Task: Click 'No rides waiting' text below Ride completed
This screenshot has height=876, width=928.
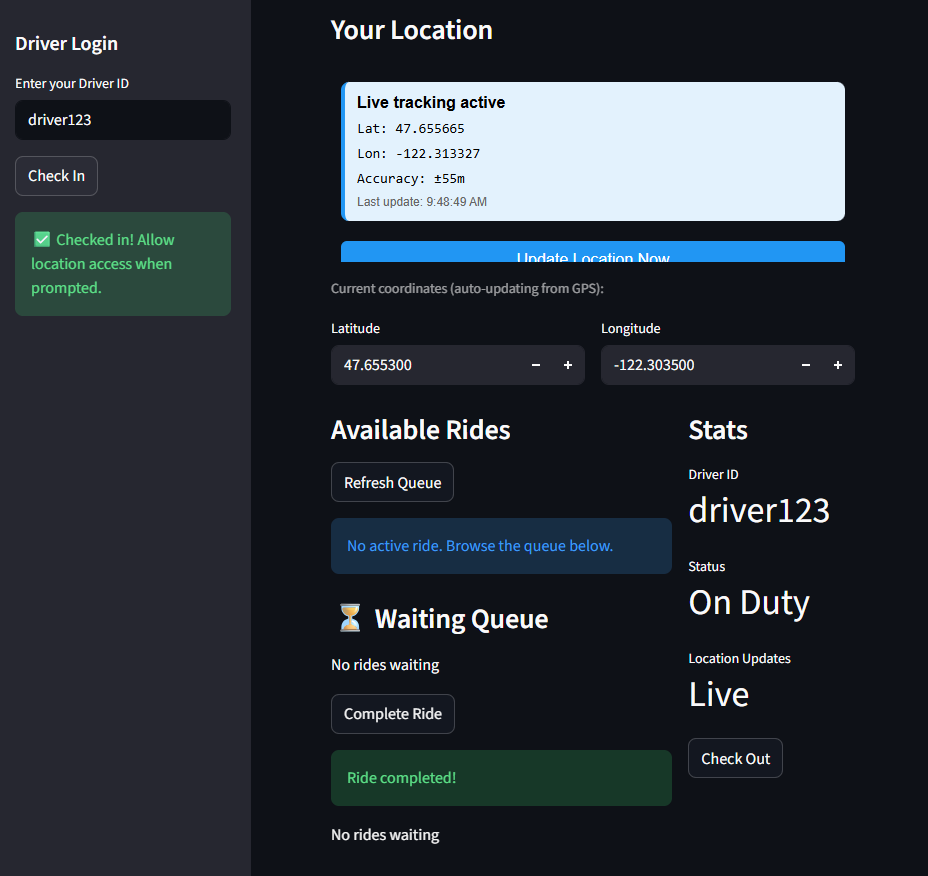Action: click(x=385, y=835)
